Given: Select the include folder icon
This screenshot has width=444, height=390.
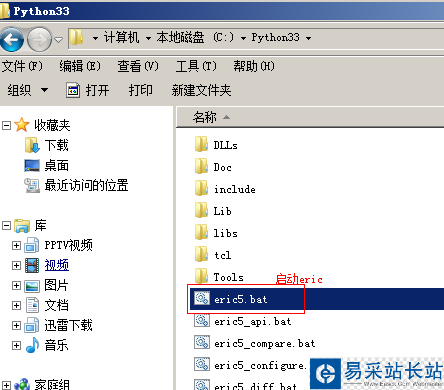Looking at the screenshot, I should pos(201,188).
